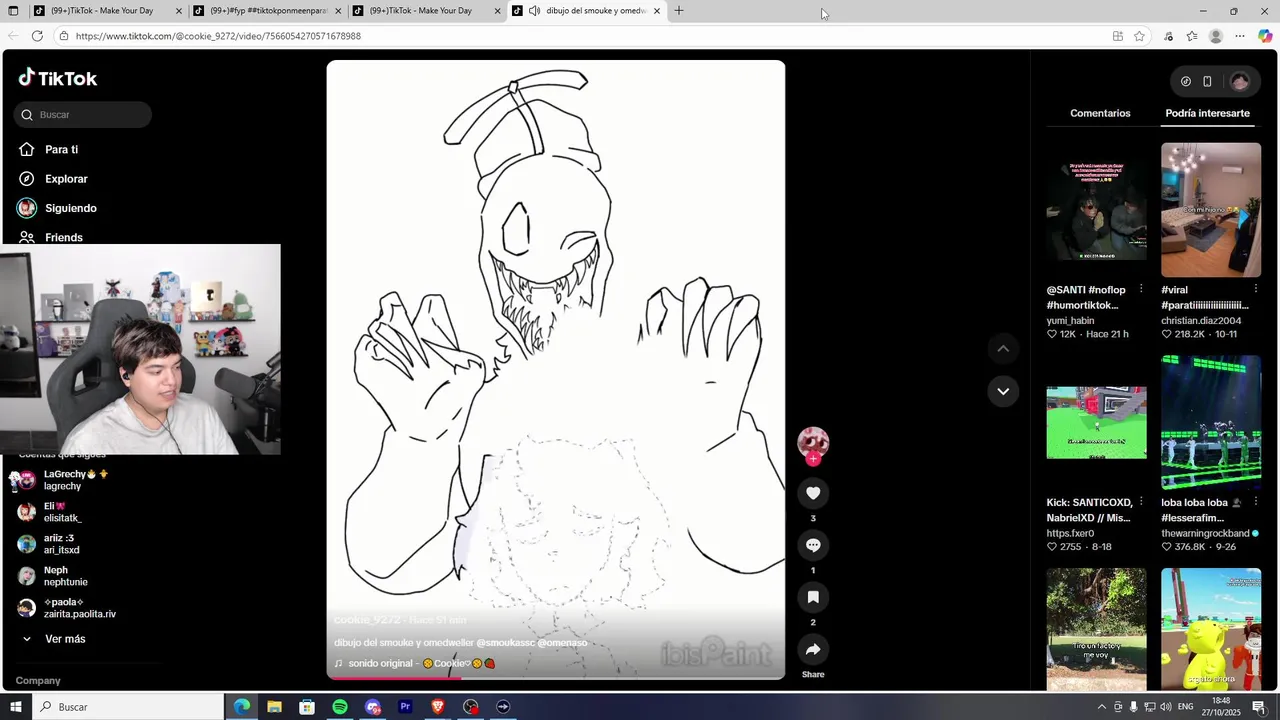Click the TikTok Buscar search field
Viewport: 1280px width, 720px height.
tap(83, 115)
